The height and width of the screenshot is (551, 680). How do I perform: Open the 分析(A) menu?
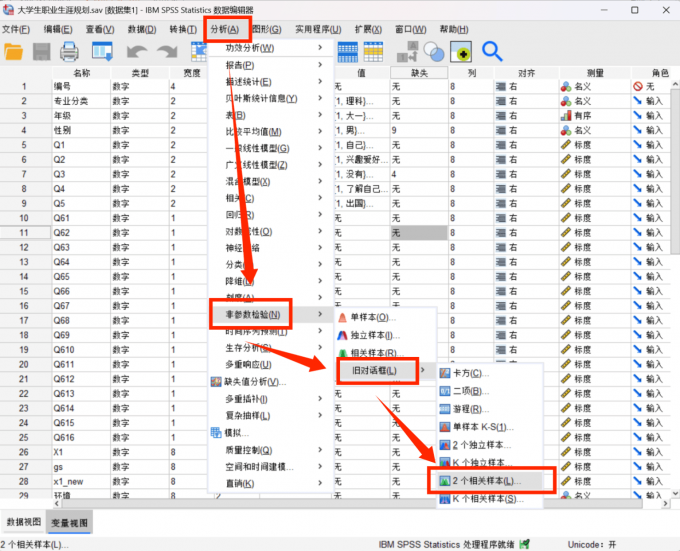[x=225, y=29]
